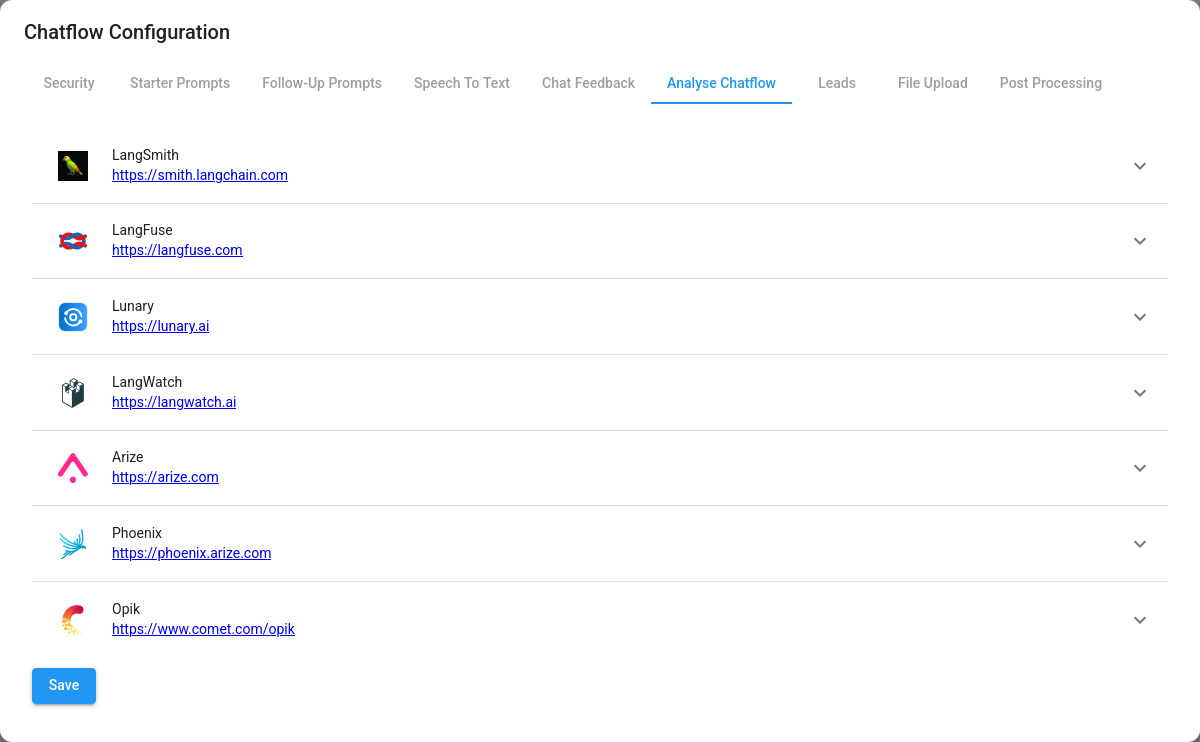
Task: Open the smith.langchain.com link
Action: click(x=199, y=175)
